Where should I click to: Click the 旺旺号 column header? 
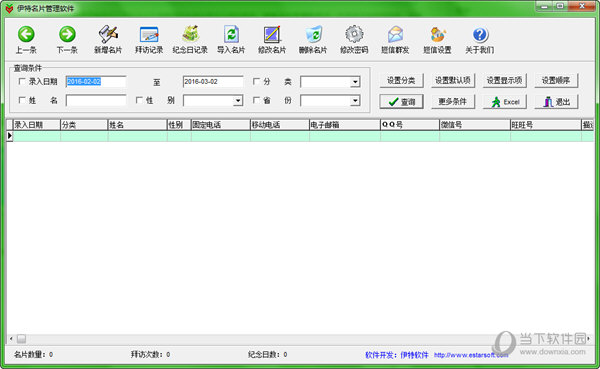click(546, 125)
